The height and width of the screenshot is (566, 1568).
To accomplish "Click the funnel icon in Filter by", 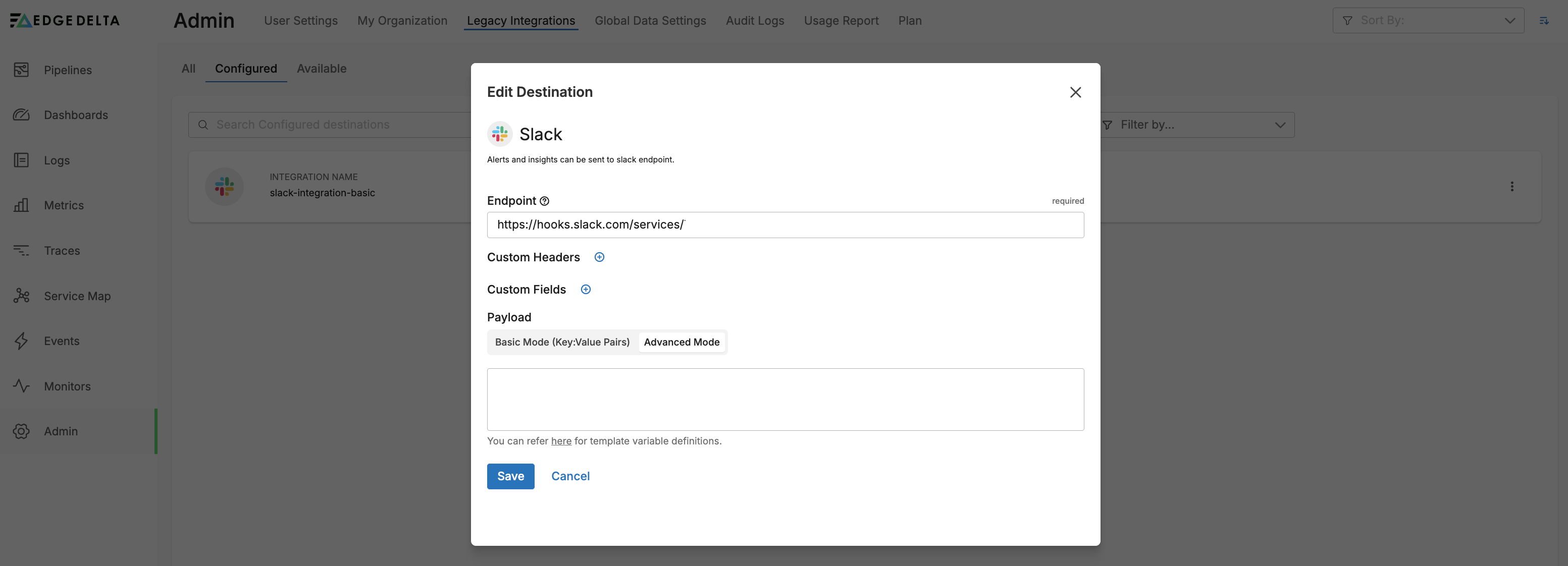I will [1107, 125].
